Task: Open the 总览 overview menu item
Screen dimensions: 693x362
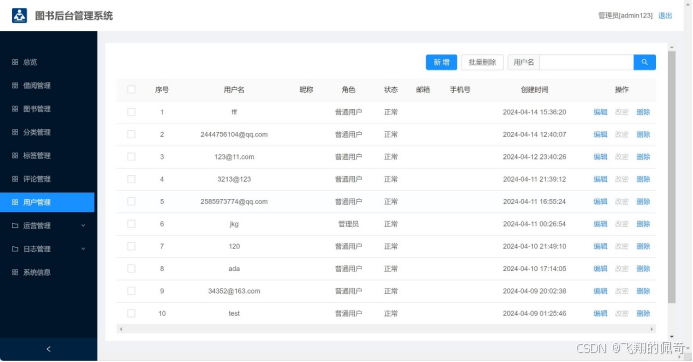Action: [x=47, y=62]
